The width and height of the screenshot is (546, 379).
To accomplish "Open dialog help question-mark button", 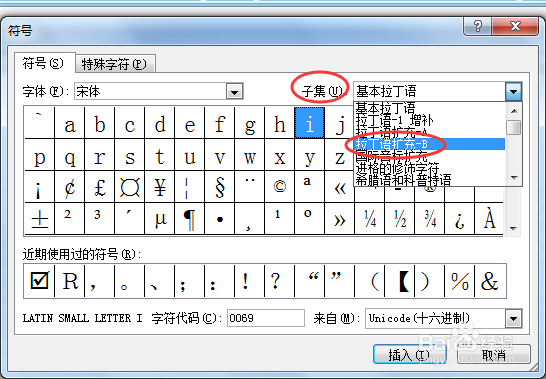I will click(x=478, y=26).
